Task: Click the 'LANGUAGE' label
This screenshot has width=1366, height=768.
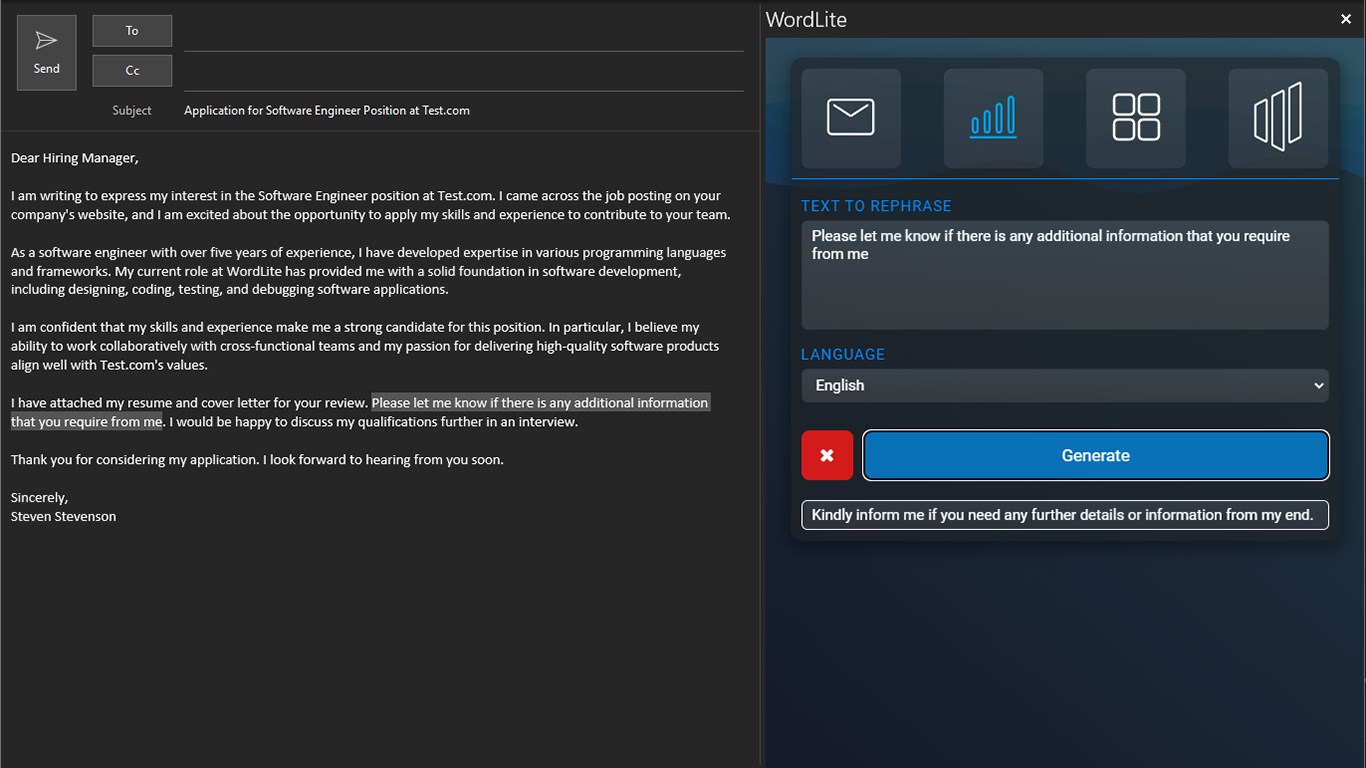Action: [843, 354]
